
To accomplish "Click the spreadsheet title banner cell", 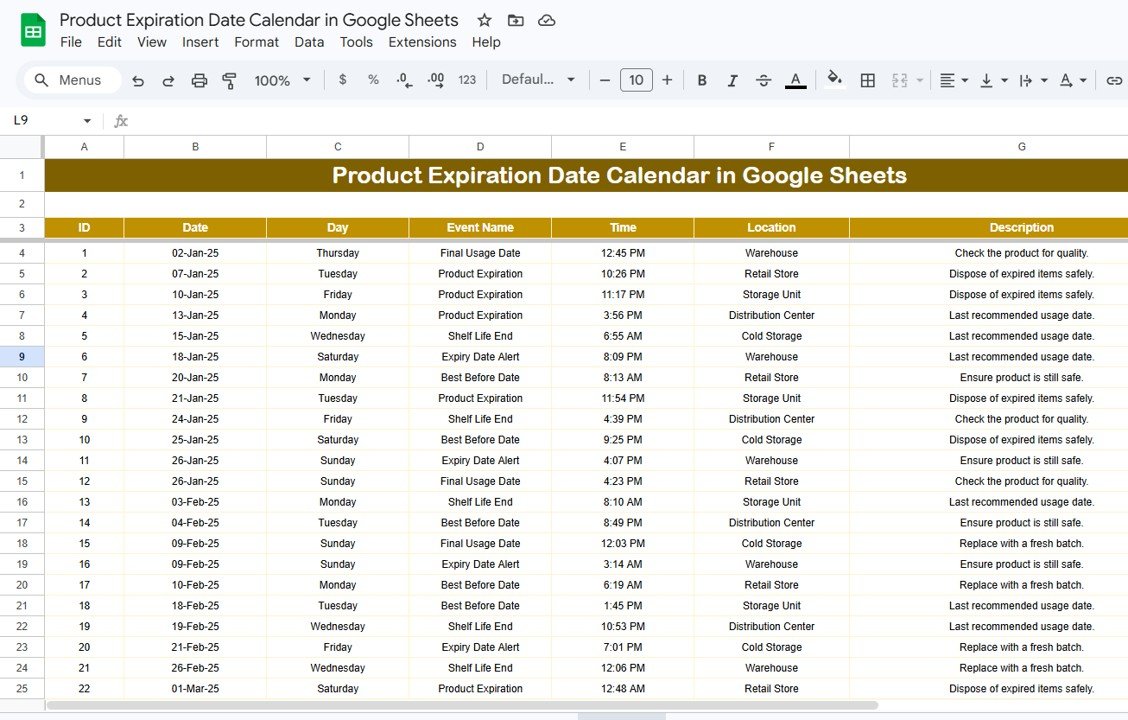I will [x=586, y=176].
